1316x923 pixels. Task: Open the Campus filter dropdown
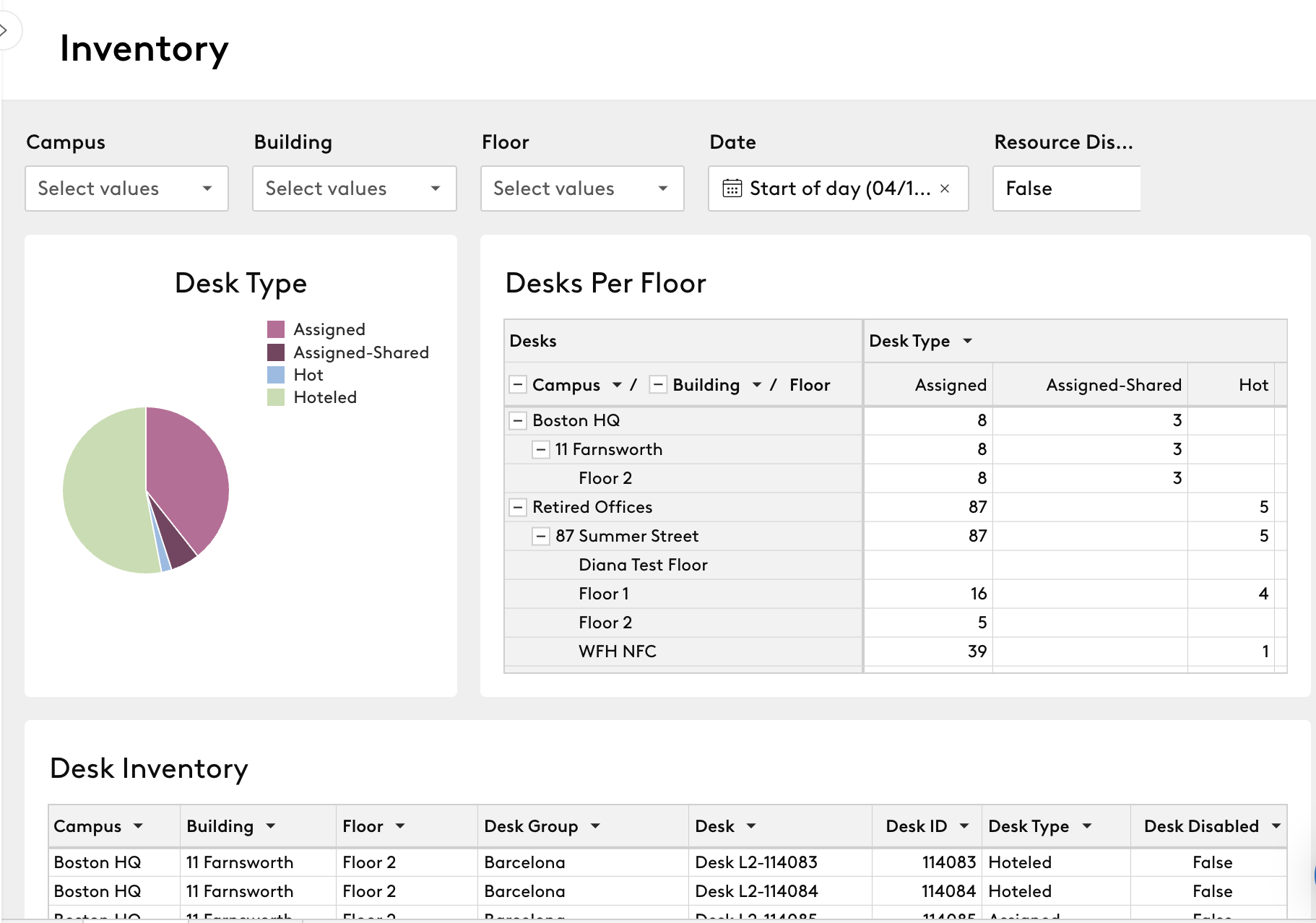126,188
